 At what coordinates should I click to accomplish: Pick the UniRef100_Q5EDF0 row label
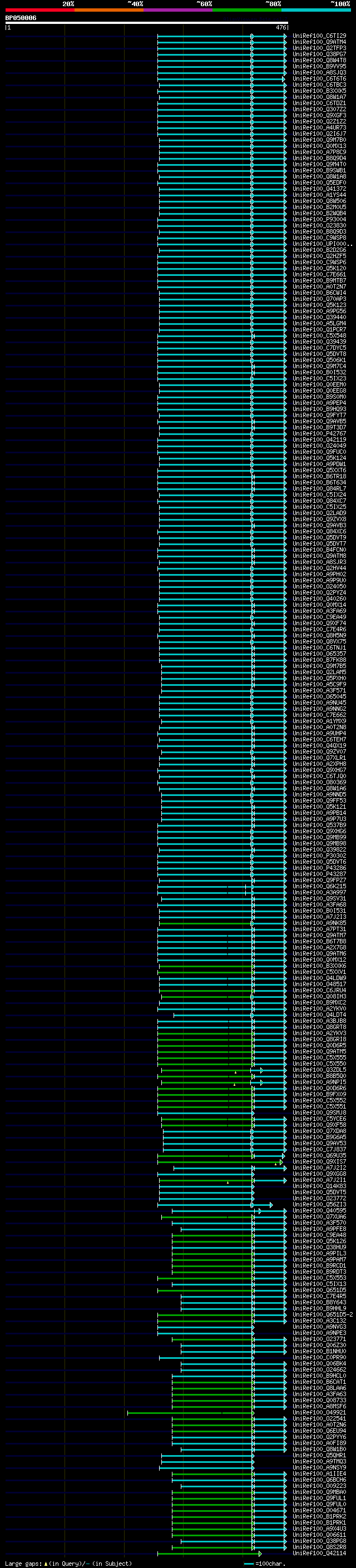[319, 182]
